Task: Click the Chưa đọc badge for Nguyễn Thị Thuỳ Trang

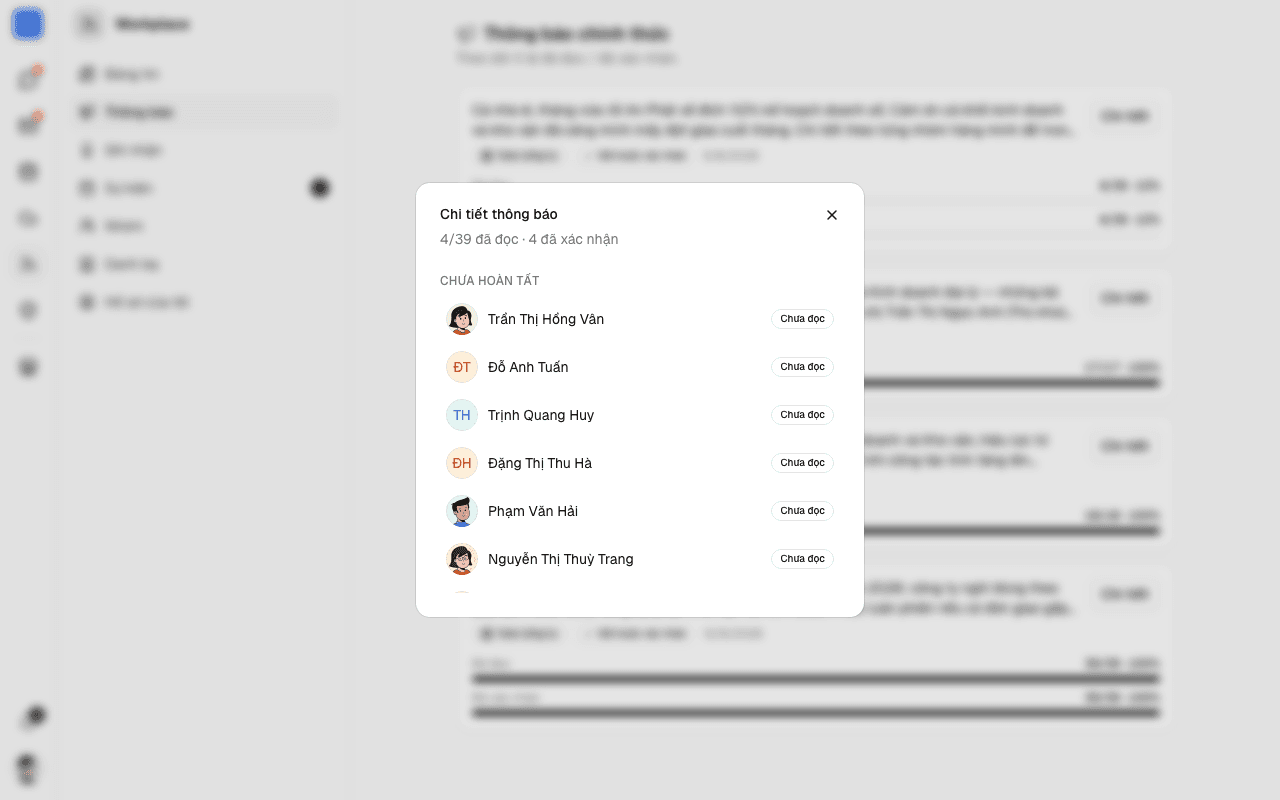Action: click(802, 559)
